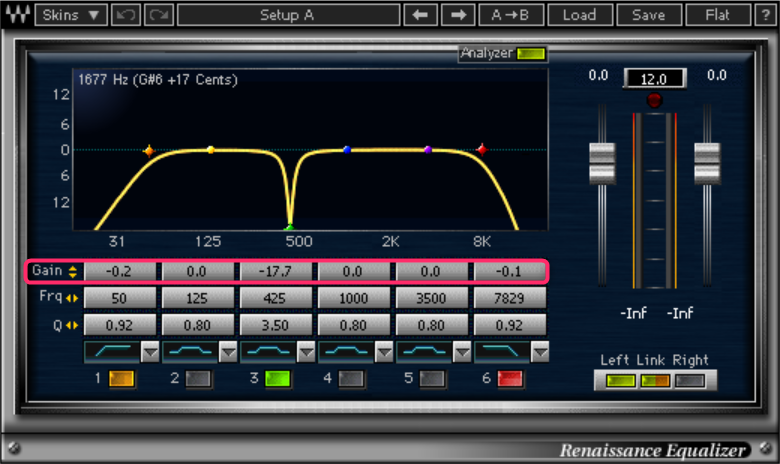The height and width of the screenshot is (464, 780).
Task: Click band 5 bell filter shape icon
Action: click(424, 352)
